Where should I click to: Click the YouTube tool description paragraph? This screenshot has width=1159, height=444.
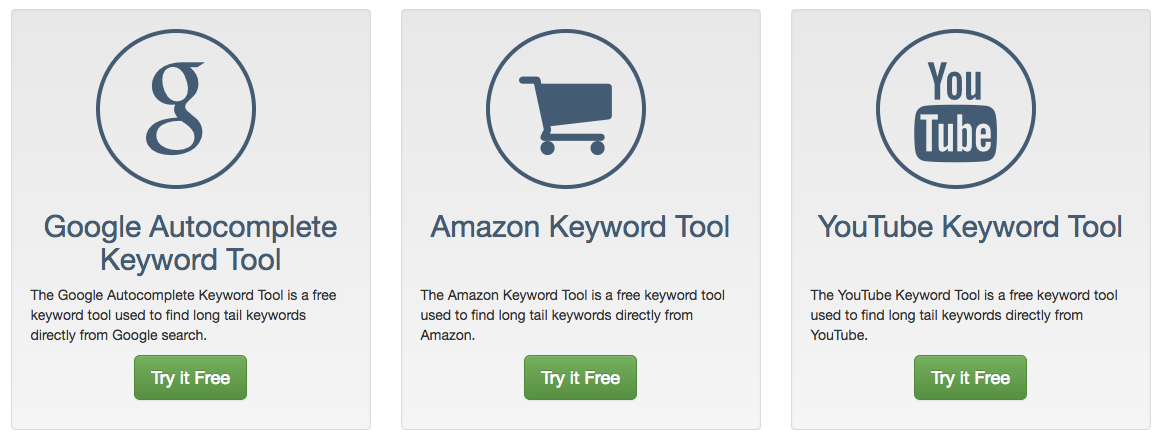[x=964, y=315]
